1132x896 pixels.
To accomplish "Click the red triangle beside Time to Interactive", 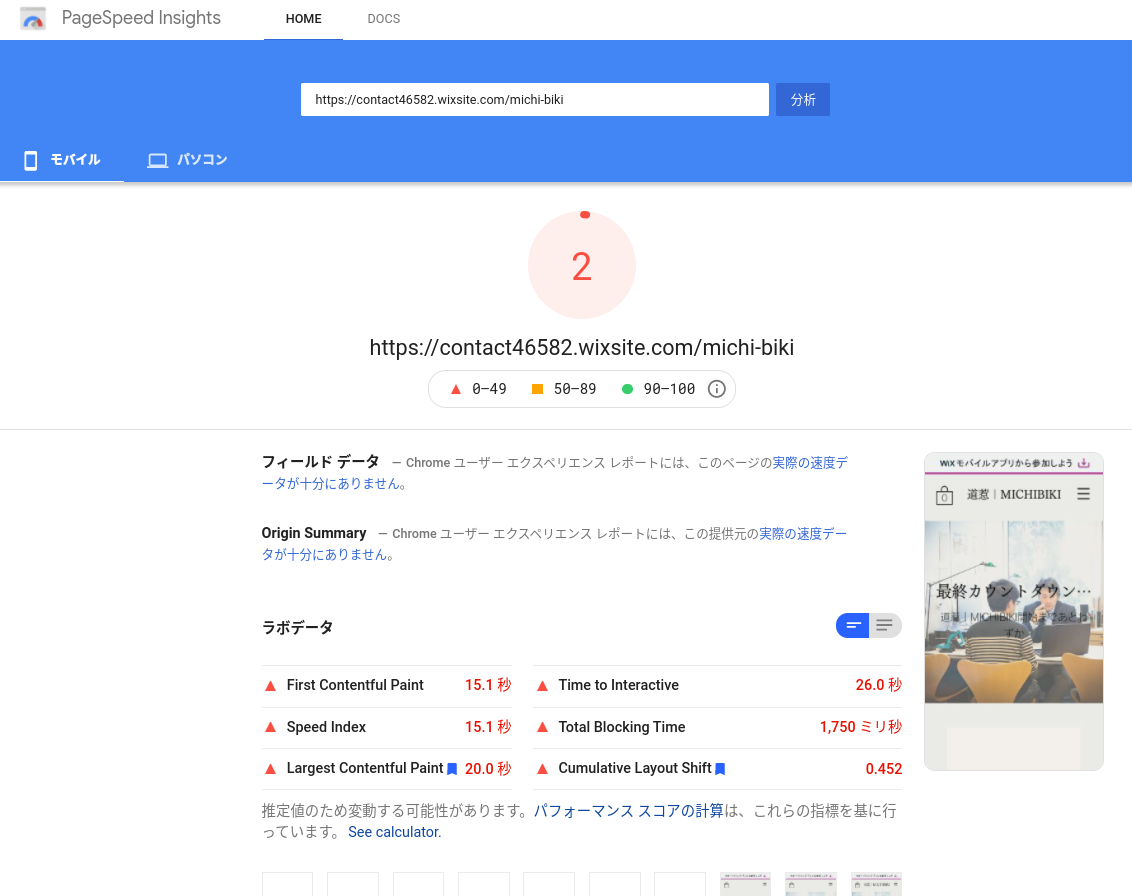I will pos(542,686).
